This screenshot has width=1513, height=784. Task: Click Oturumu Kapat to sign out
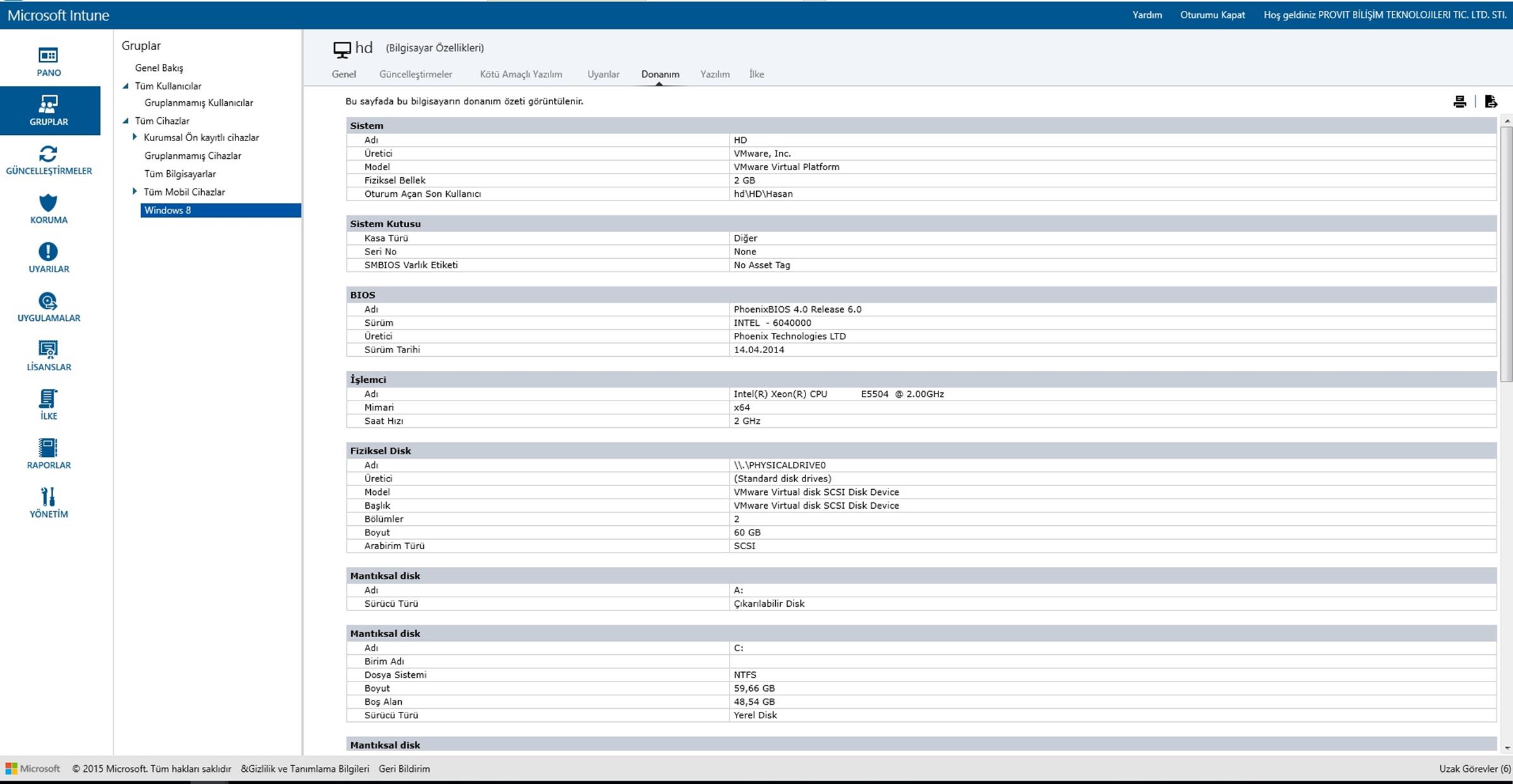click(1212, 15)
